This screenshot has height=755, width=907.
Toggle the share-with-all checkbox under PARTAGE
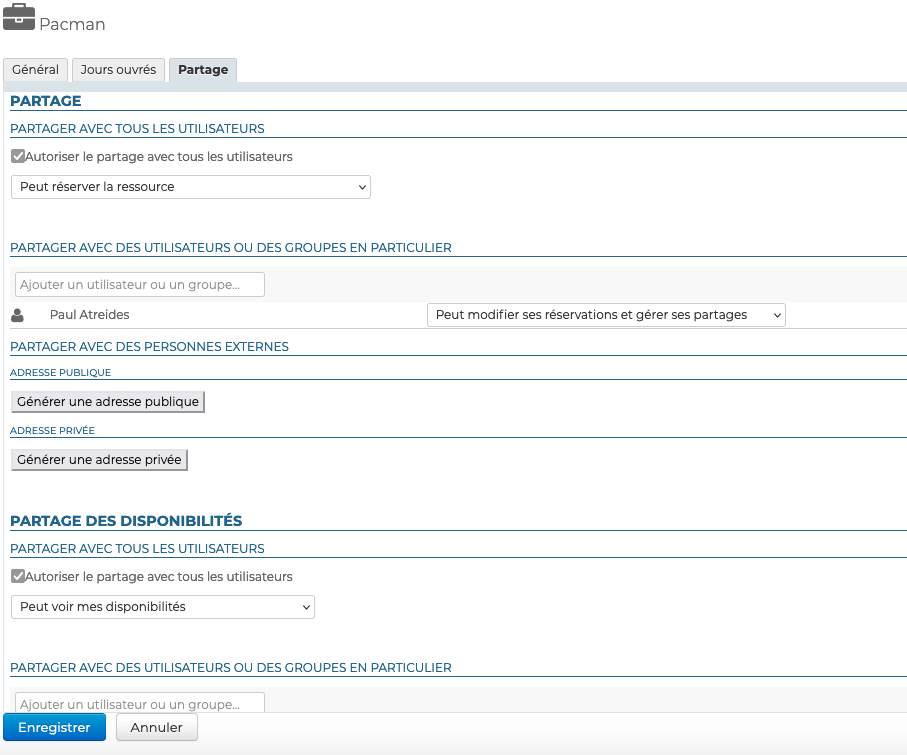coord(18,156)
